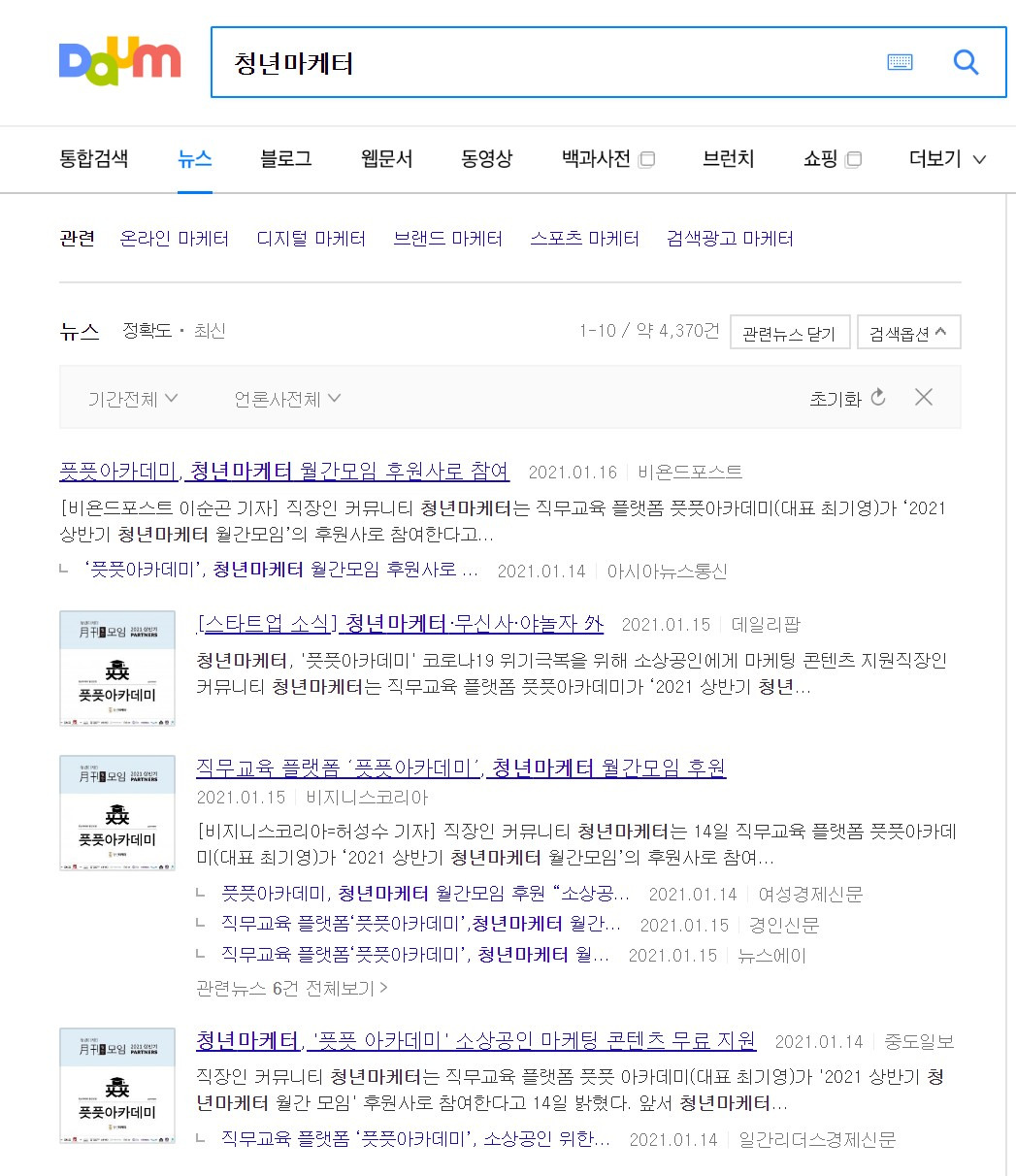Click the 관련뉴스 닫기 button
The height and width of the screenshot is (1176, 1016).
pos(789,333)
